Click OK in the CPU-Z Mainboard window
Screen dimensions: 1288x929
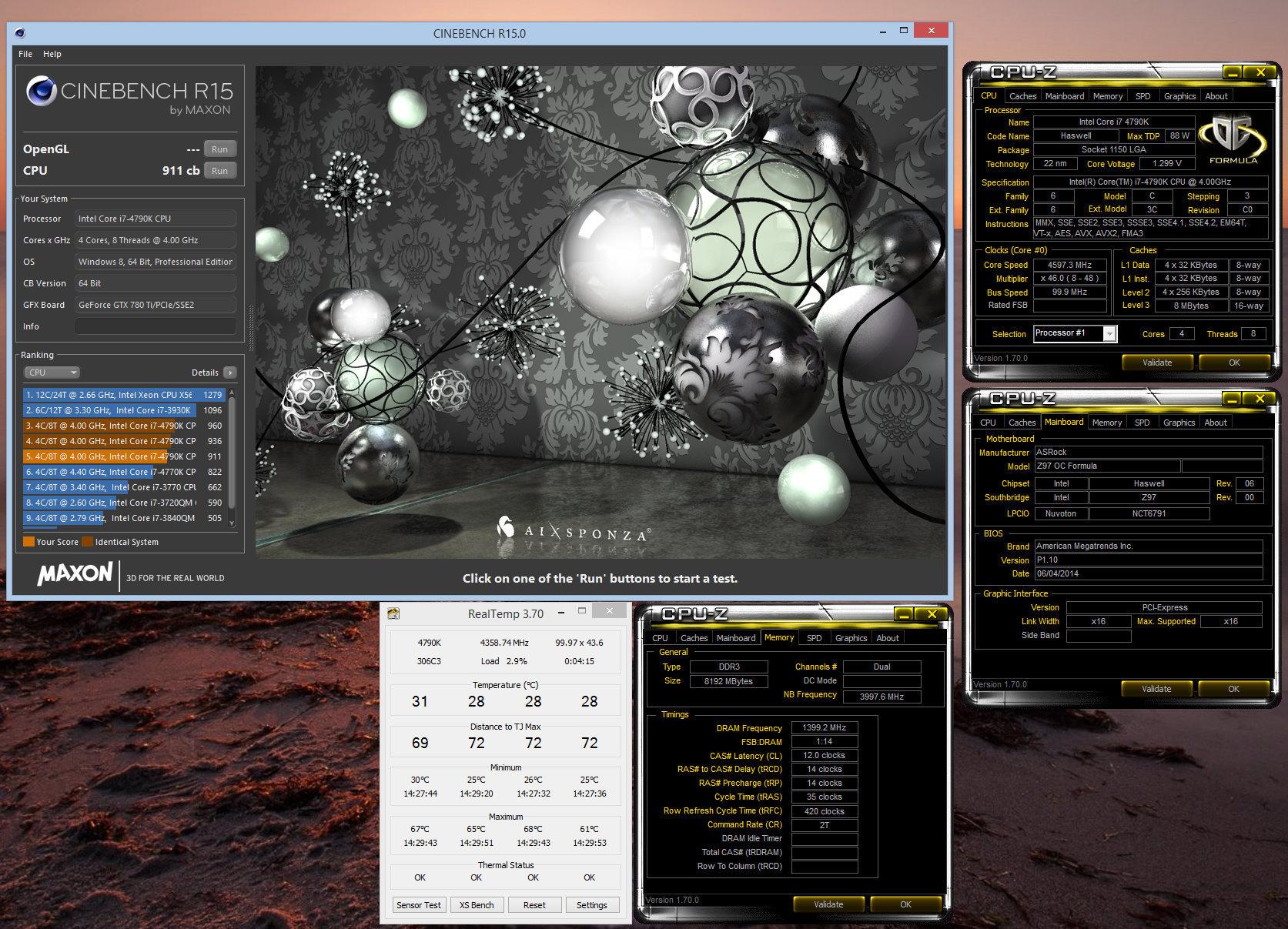coord(1233,689)
